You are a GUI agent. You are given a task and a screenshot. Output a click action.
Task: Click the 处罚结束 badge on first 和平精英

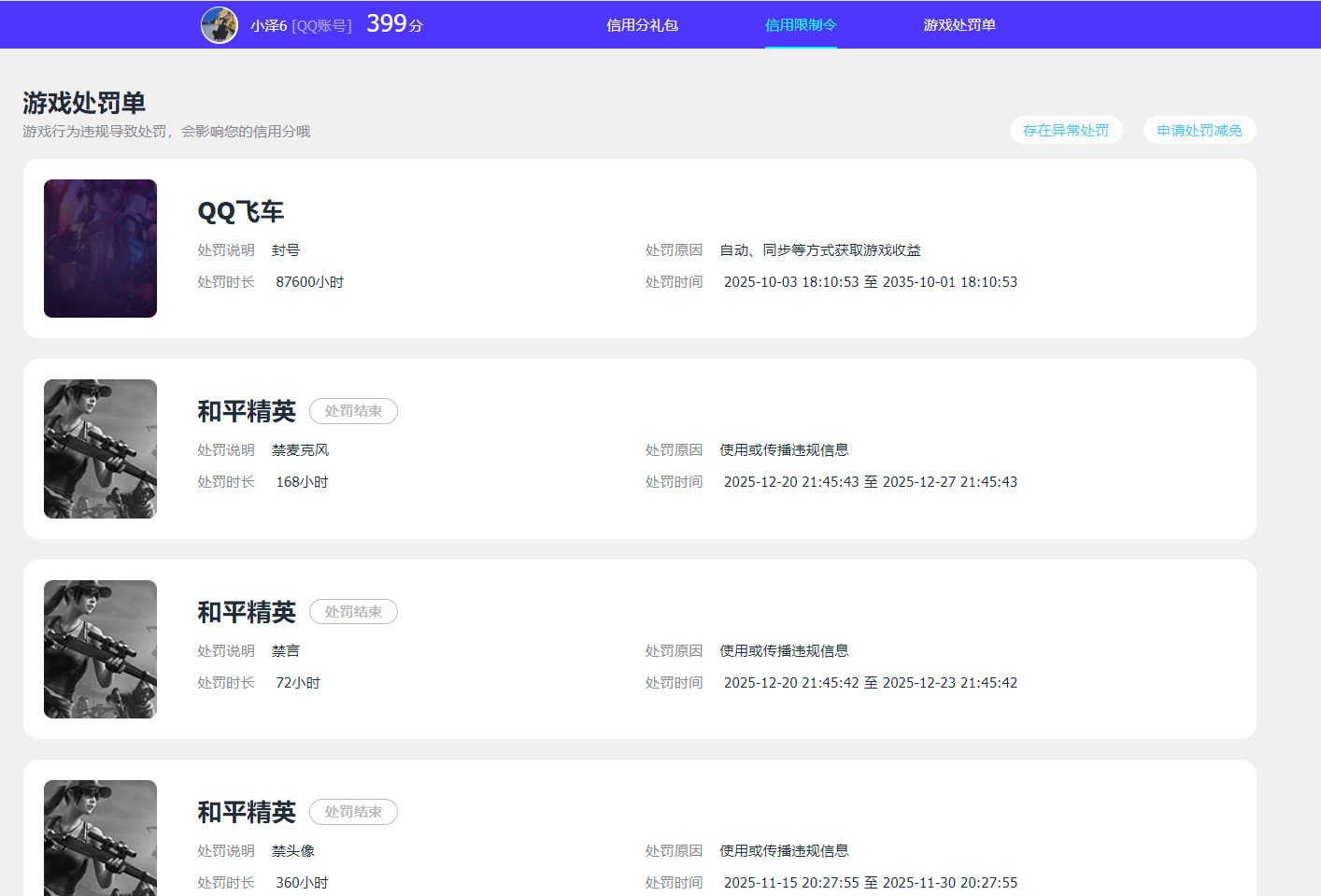click(x=353, y=410)
